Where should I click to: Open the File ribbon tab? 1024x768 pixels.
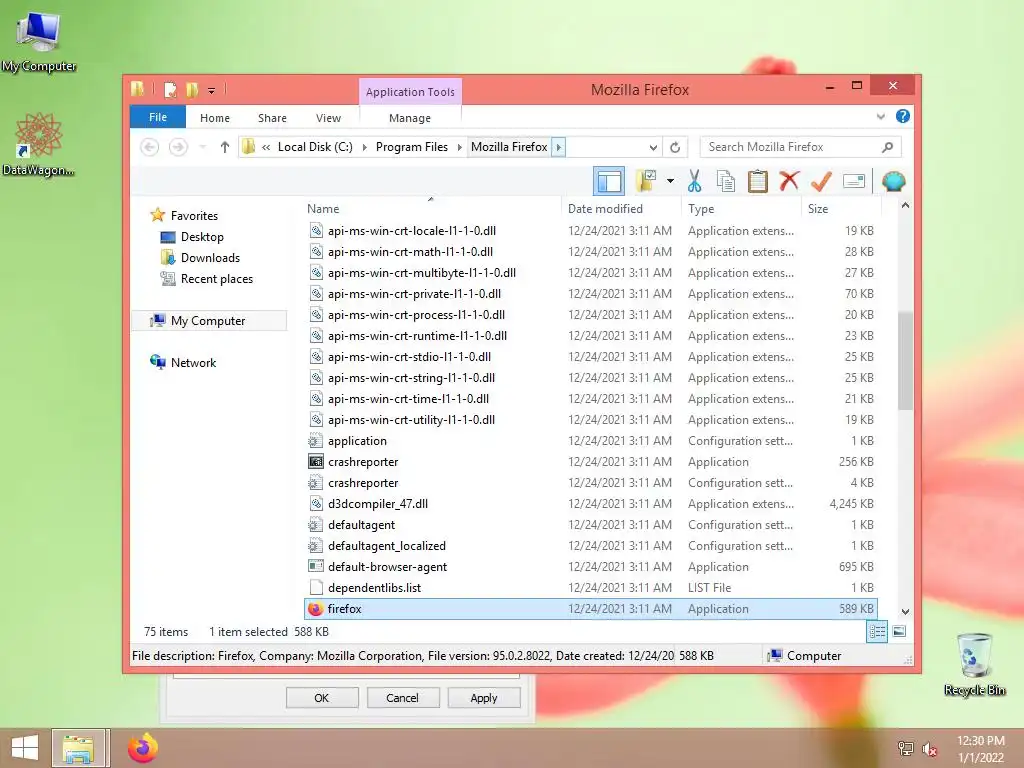point(158,117)
